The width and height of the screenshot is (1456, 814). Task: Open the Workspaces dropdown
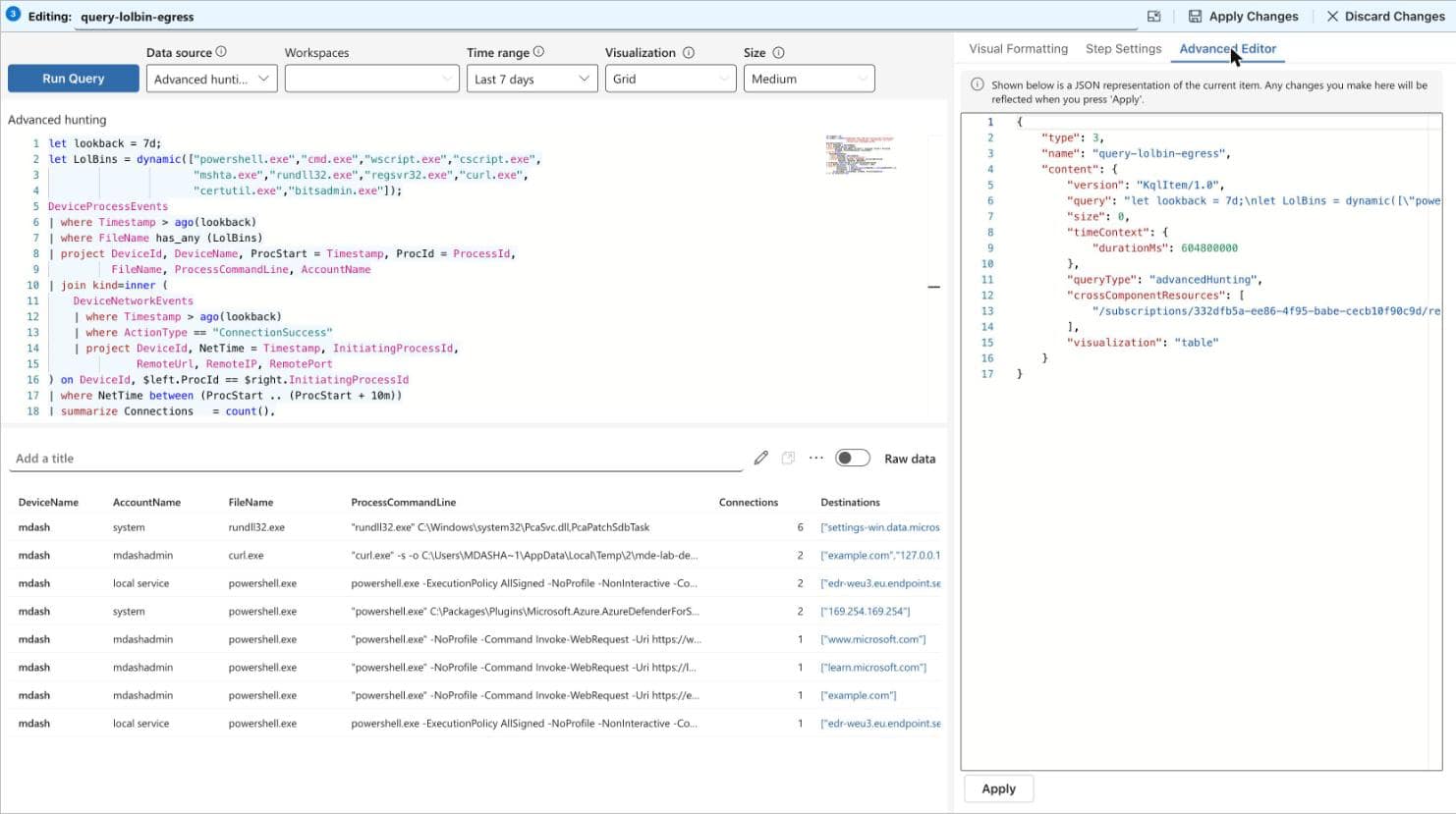tap(371, 79)
